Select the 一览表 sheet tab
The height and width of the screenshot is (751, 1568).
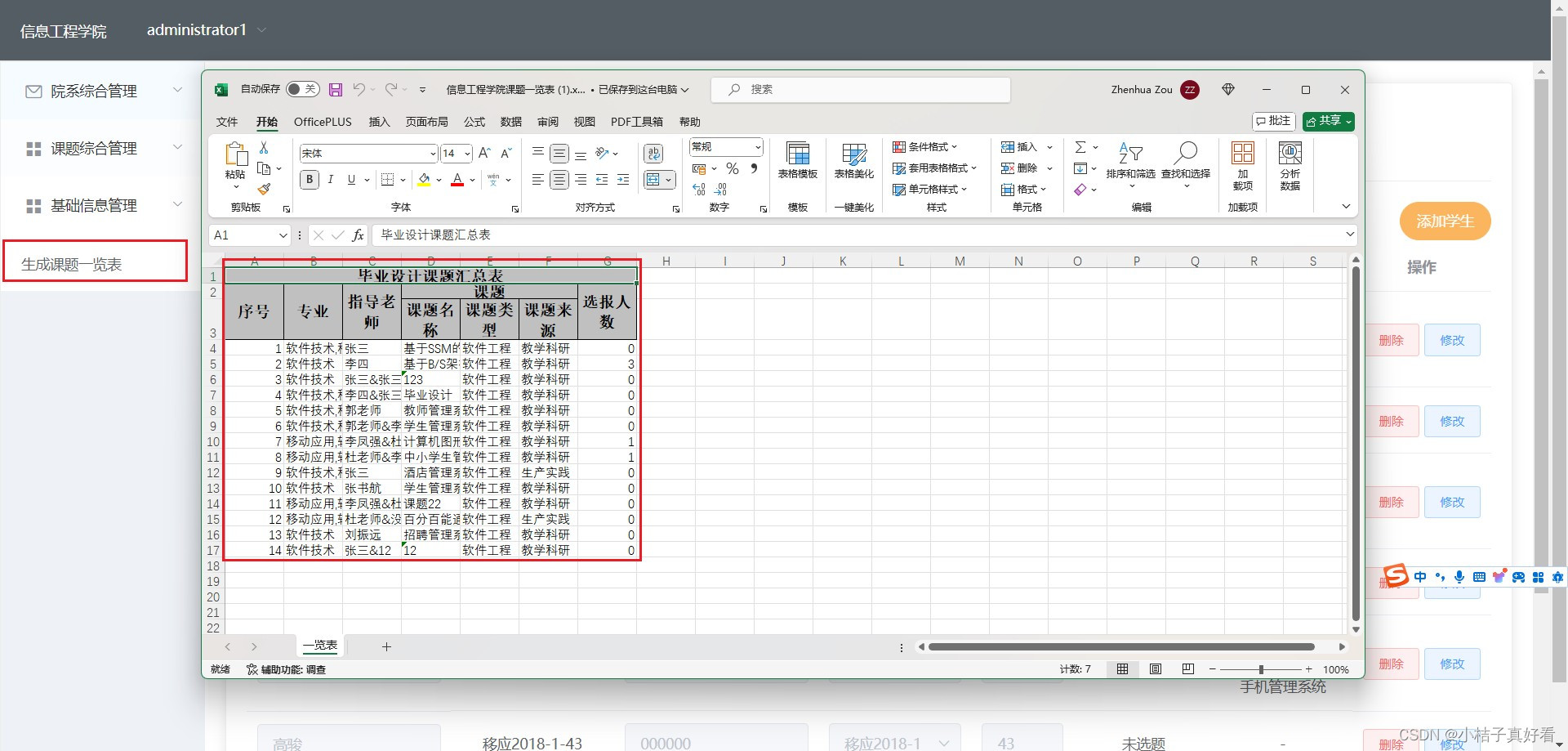pyautogui.click(x=320, y=646)
